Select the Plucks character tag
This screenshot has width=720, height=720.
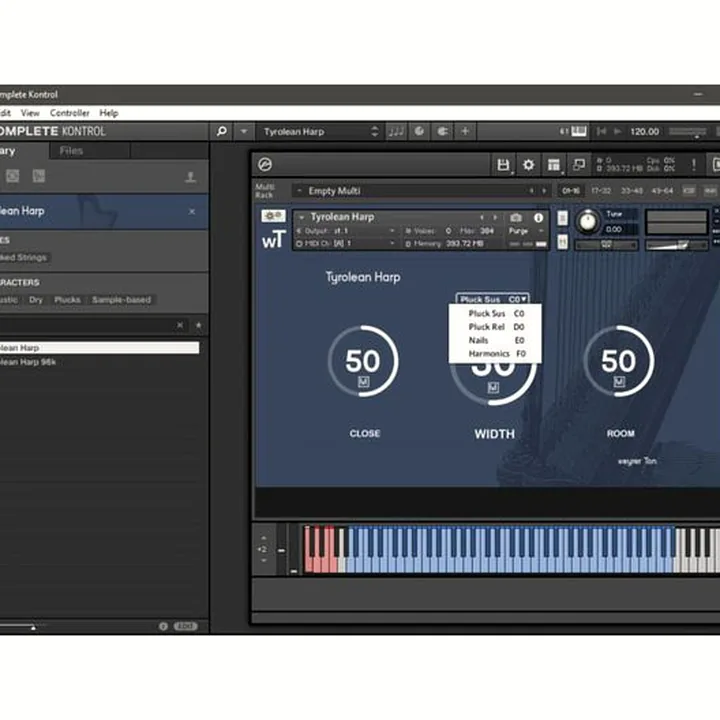[x=67, y=300]
